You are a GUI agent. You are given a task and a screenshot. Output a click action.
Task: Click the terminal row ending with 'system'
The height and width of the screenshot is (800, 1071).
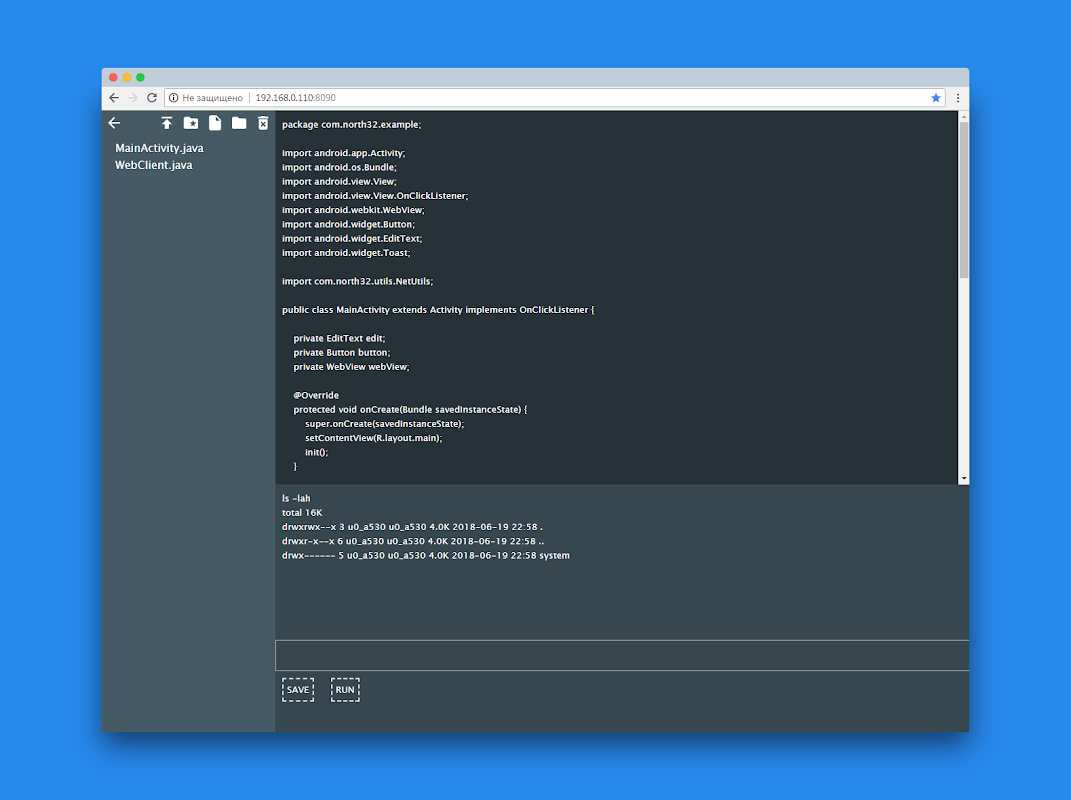click(x=426, y=555)
